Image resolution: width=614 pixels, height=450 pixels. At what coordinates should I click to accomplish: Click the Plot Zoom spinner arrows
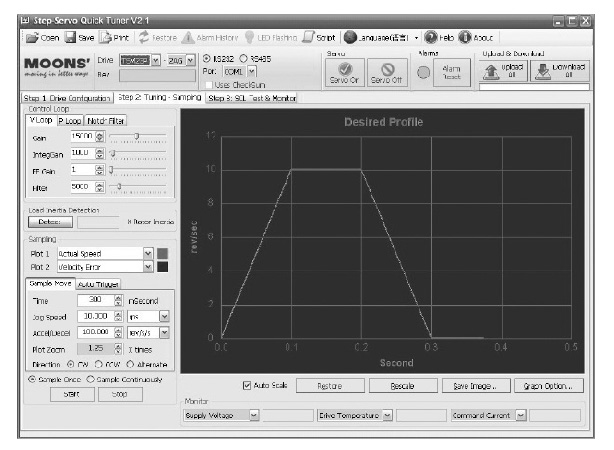[118, 349]
